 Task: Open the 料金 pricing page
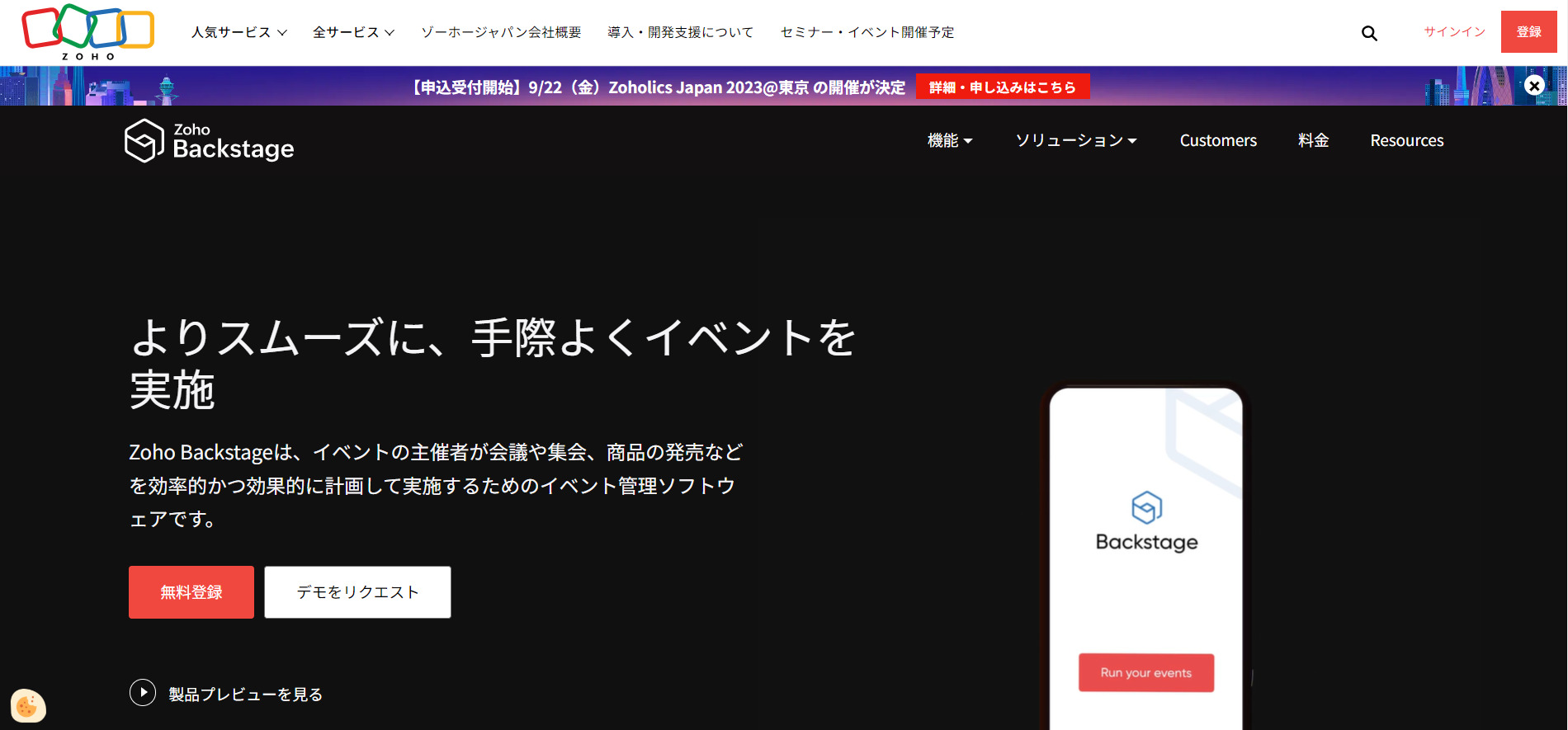[1314, 140]
